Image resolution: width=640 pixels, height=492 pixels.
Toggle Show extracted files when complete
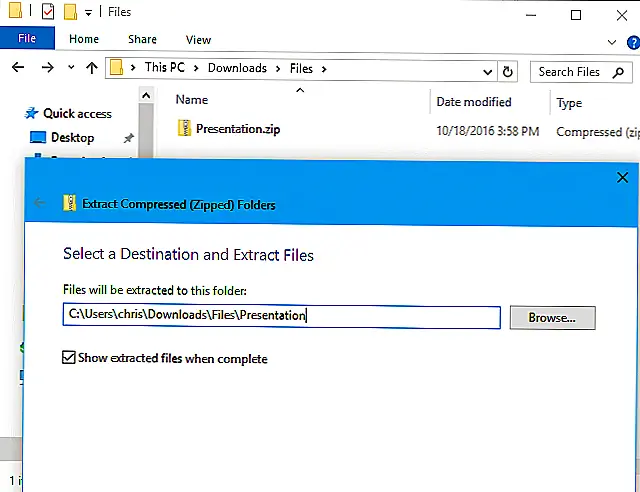pos(69,357)
